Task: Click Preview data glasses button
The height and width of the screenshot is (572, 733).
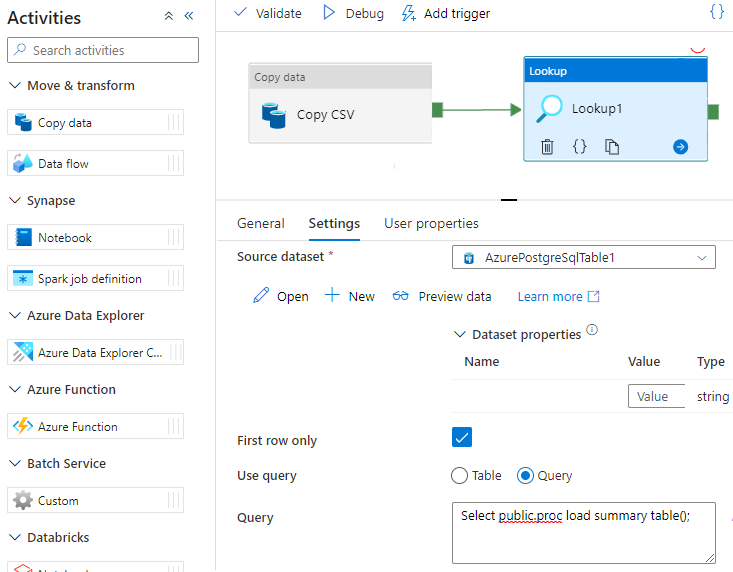Action: tap(442, 296)
